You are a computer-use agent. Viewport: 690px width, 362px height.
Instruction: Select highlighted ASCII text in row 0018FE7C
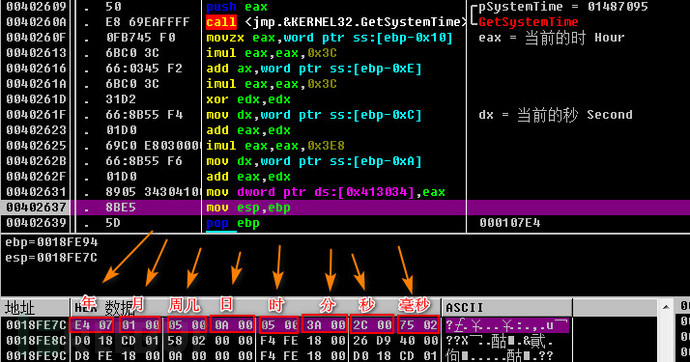click(506, 325)
